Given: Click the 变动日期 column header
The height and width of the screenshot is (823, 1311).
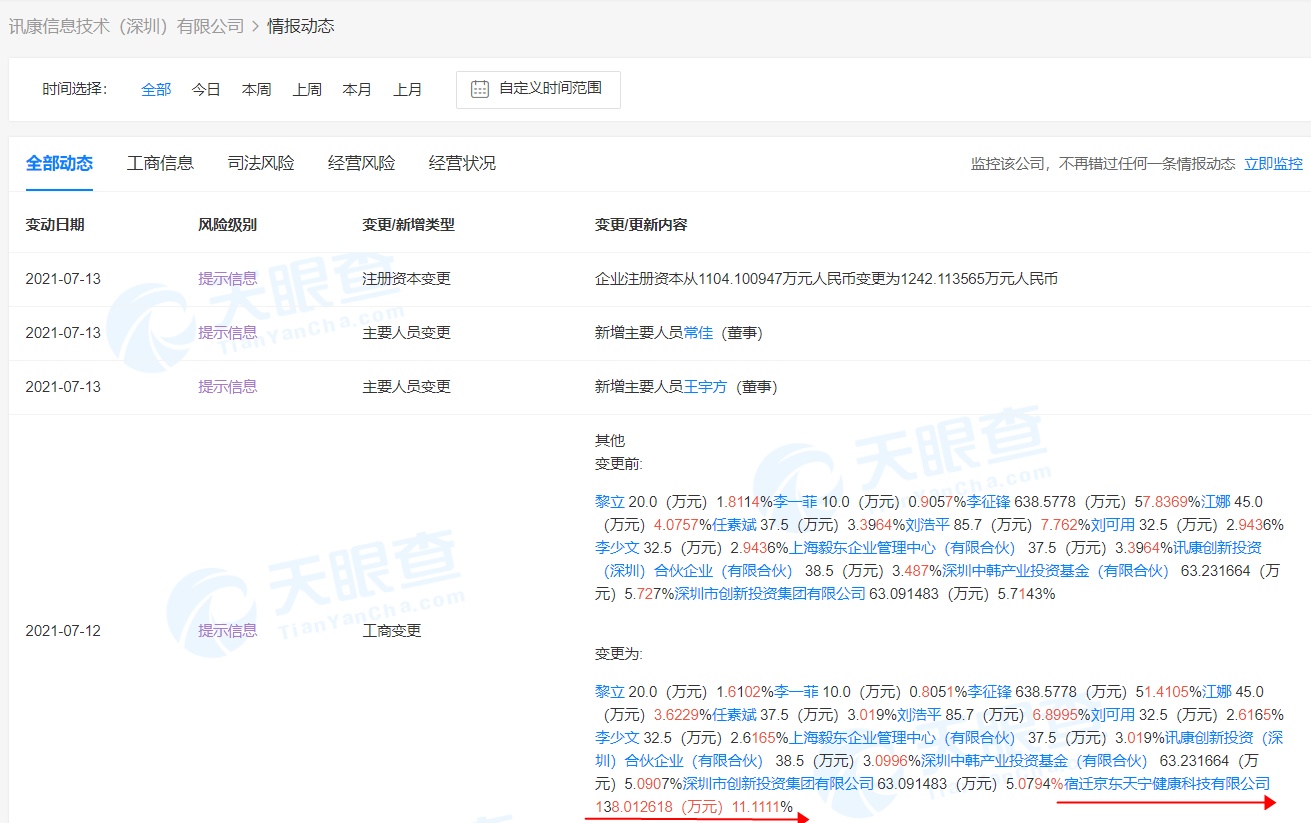Looking at the screenshot, I should [55, 225].
